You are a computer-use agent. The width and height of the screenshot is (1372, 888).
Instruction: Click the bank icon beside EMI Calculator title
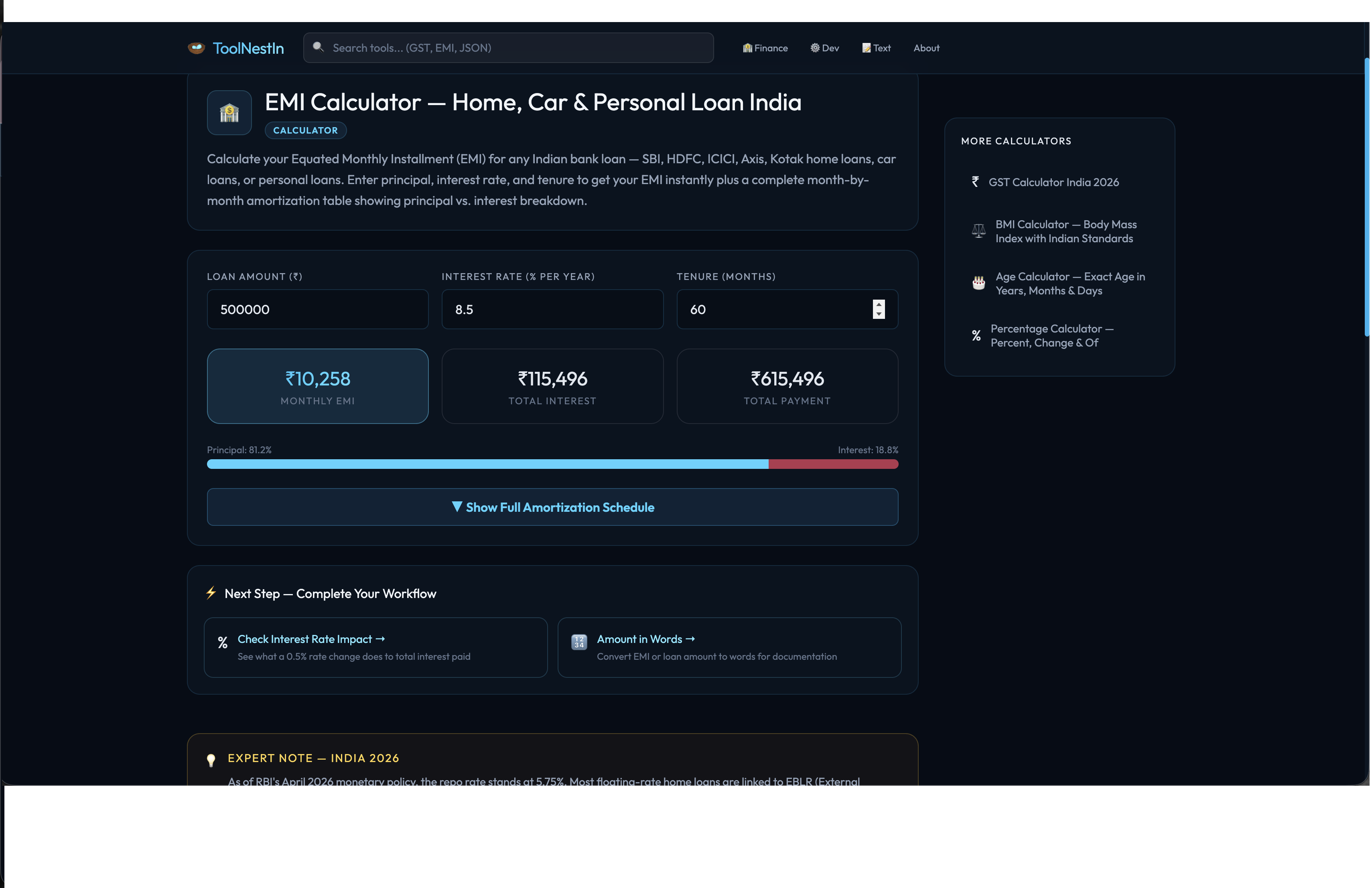229,113
